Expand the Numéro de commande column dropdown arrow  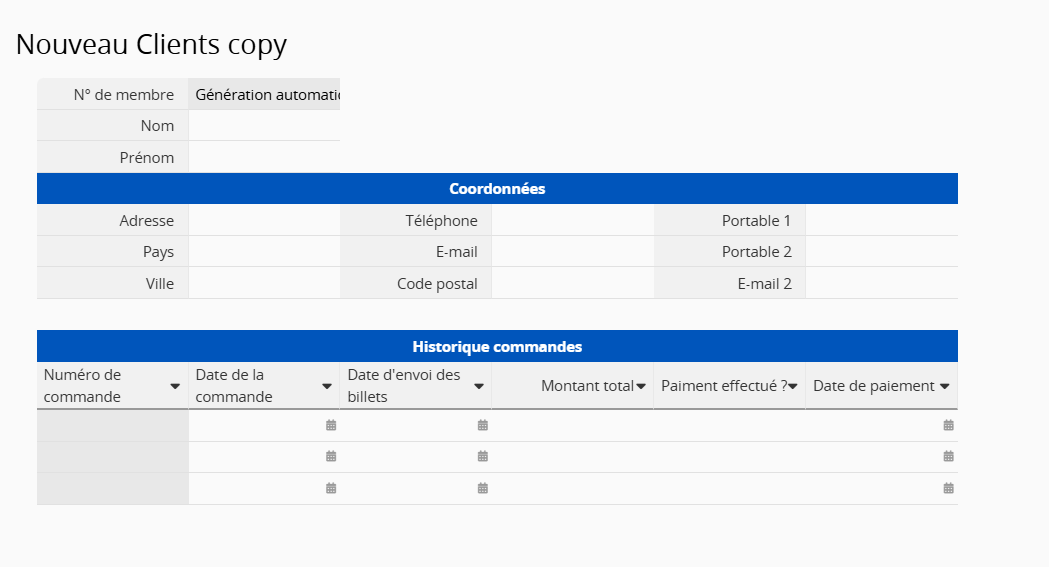pos(175,386)
